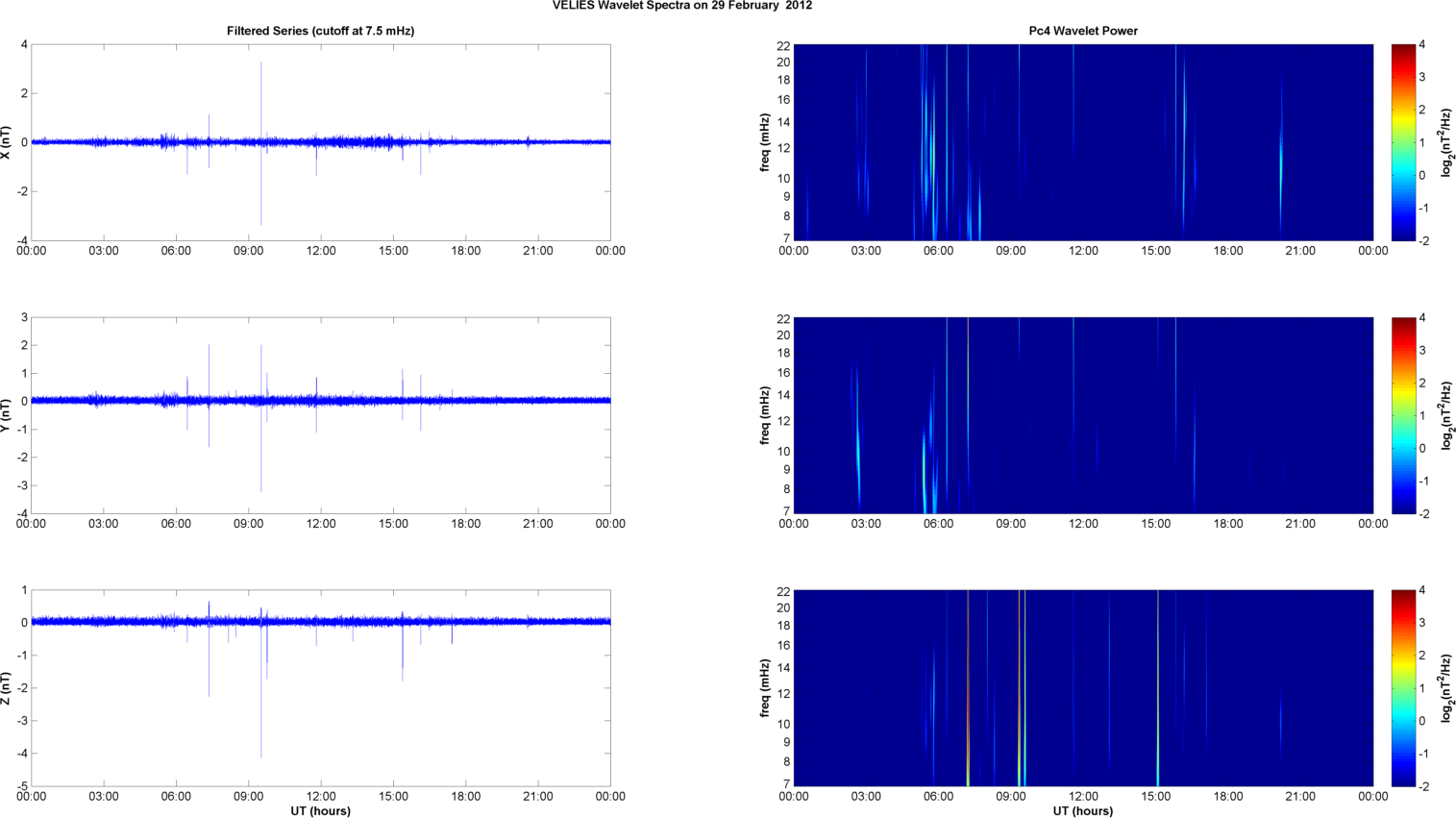Click the orange-red streak in bottom wavelet plot

[x=1019, y=688]
